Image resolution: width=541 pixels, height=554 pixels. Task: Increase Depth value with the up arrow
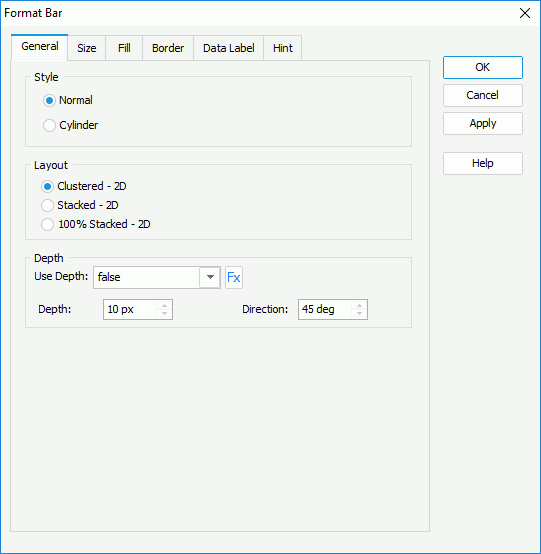coord(164,306)
